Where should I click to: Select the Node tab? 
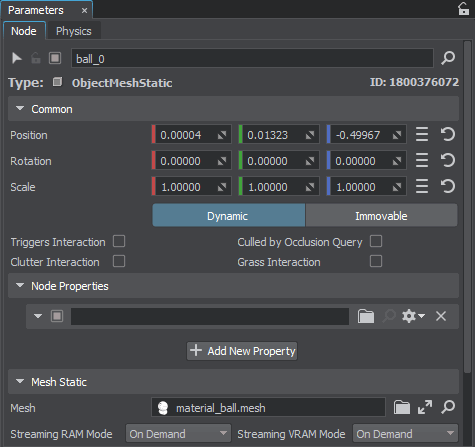[24, 31]
